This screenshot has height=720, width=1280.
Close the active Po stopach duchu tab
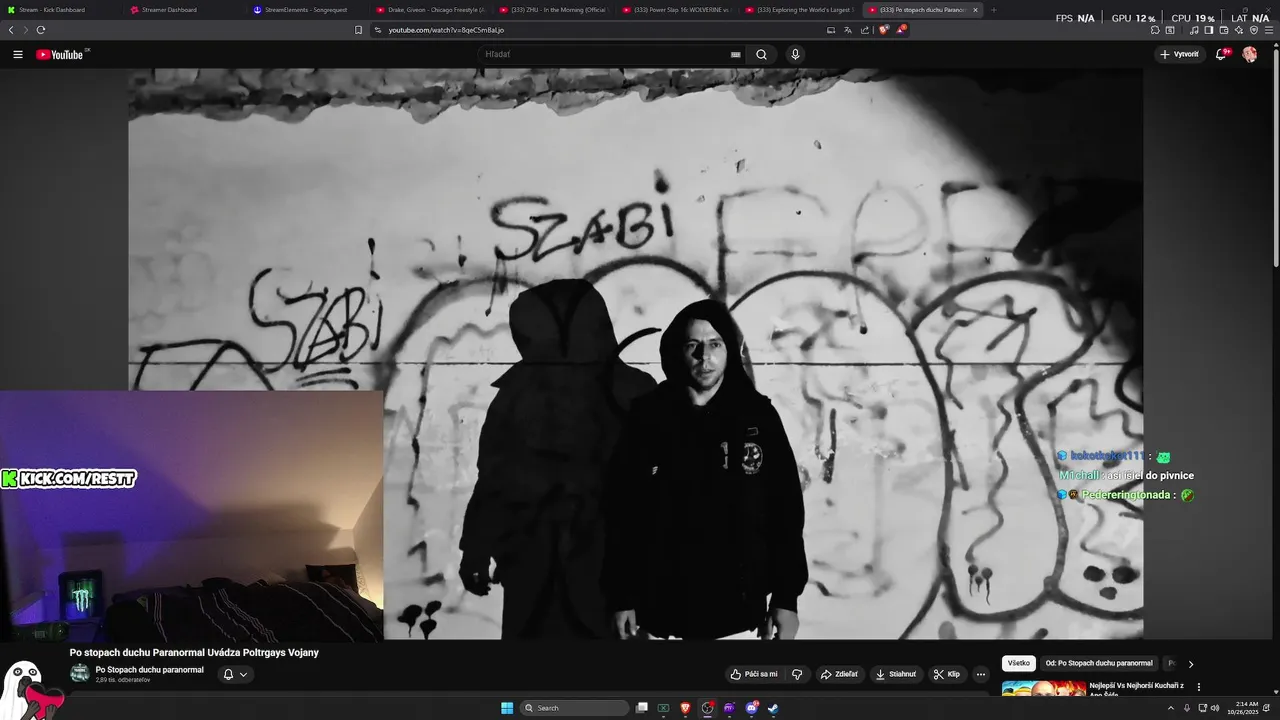tap(975, 10)
